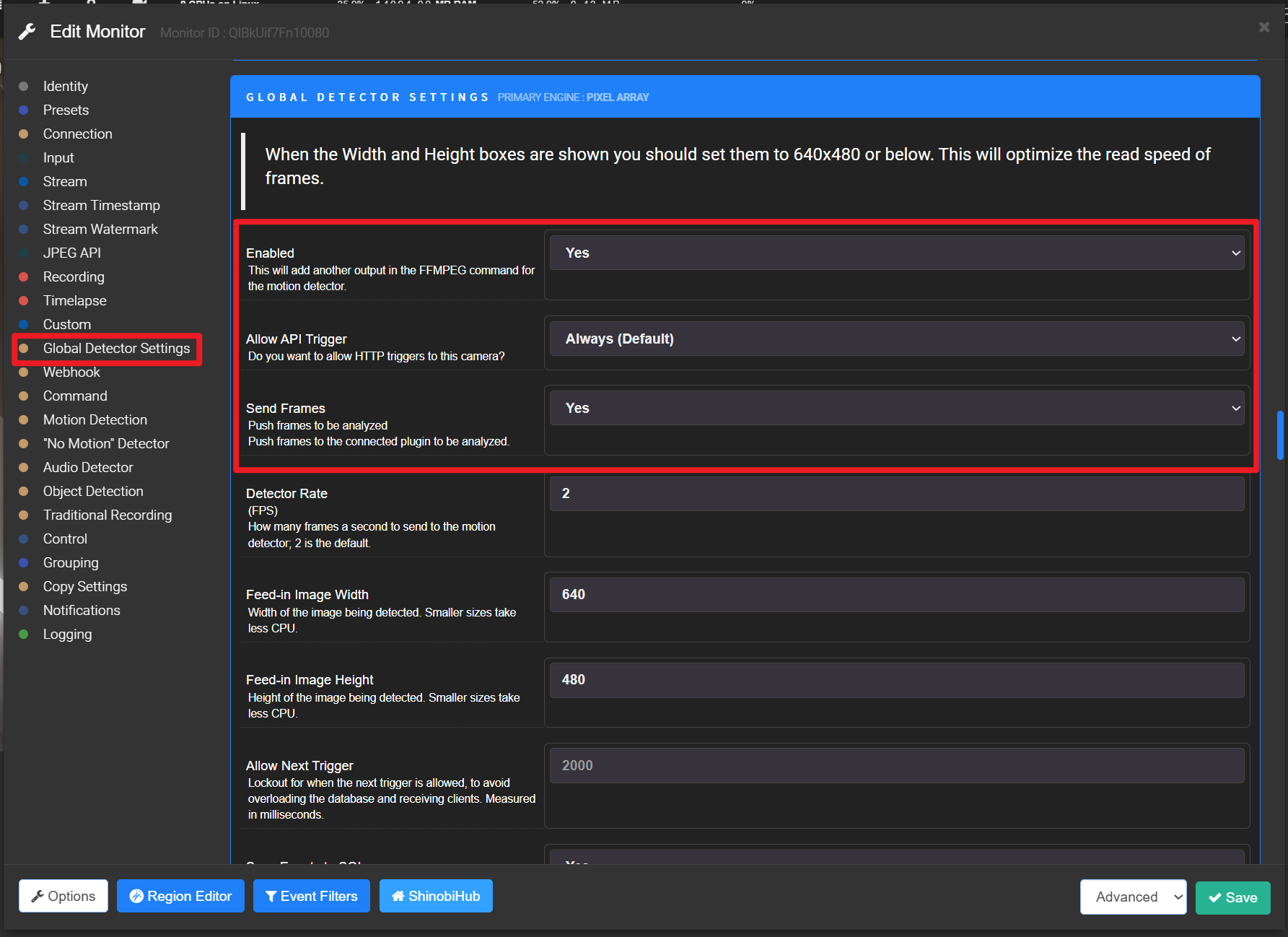Click the Detector Rate input field
This screenshot has width=1288, height=937.
(x=897, y=493)
